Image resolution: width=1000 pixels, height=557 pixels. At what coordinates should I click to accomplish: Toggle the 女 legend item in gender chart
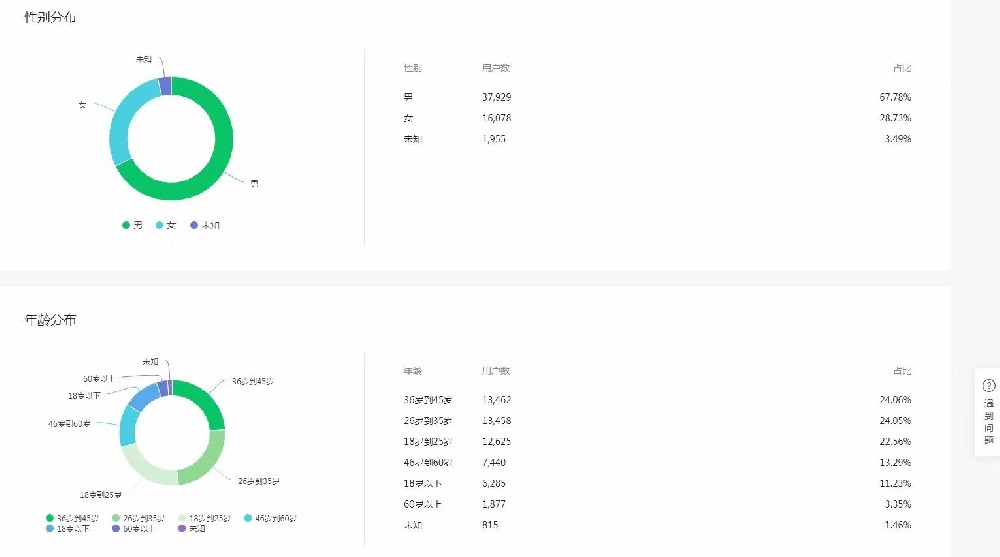[166, 225]
